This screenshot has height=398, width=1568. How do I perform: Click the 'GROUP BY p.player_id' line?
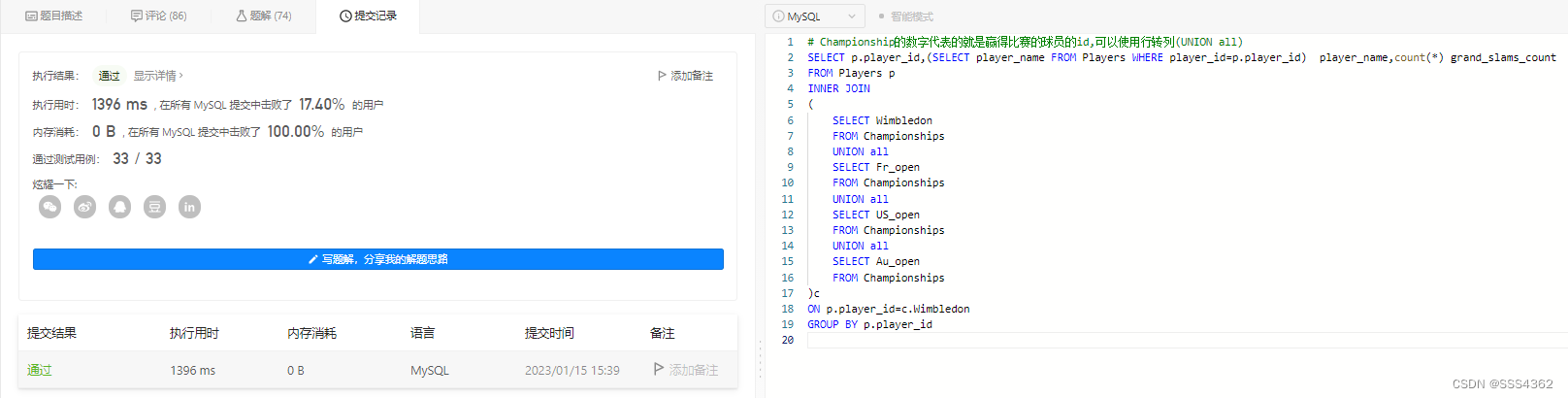pos(870,324)
